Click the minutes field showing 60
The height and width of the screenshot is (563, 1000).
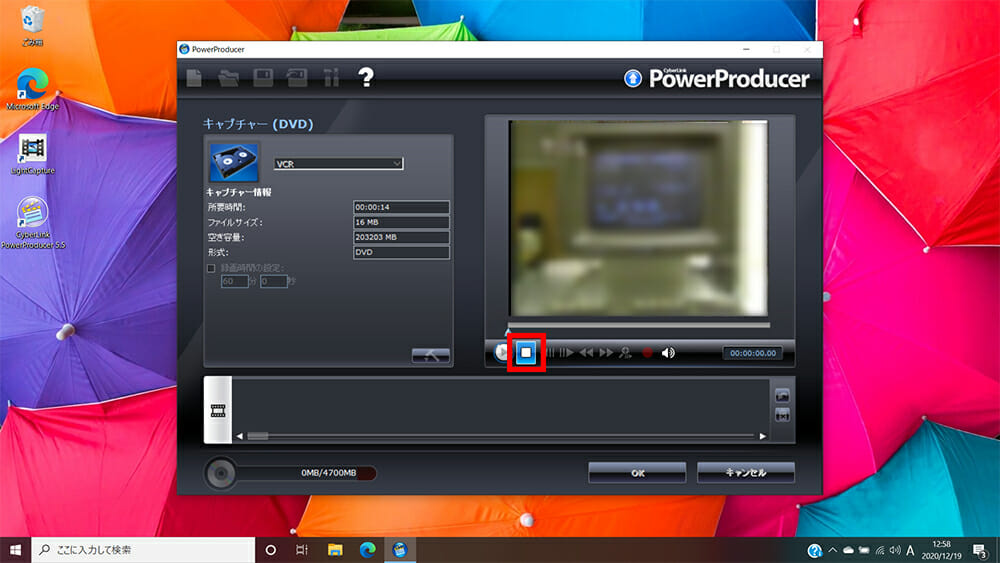(x=234, y=281)
